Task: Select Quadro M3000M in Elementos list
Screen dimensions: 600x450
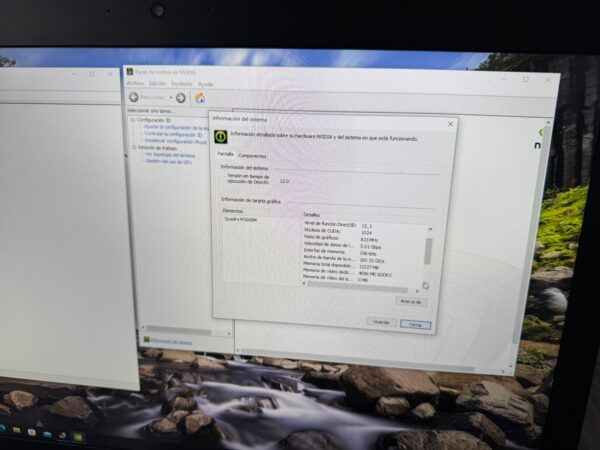Action: [241, 220]
